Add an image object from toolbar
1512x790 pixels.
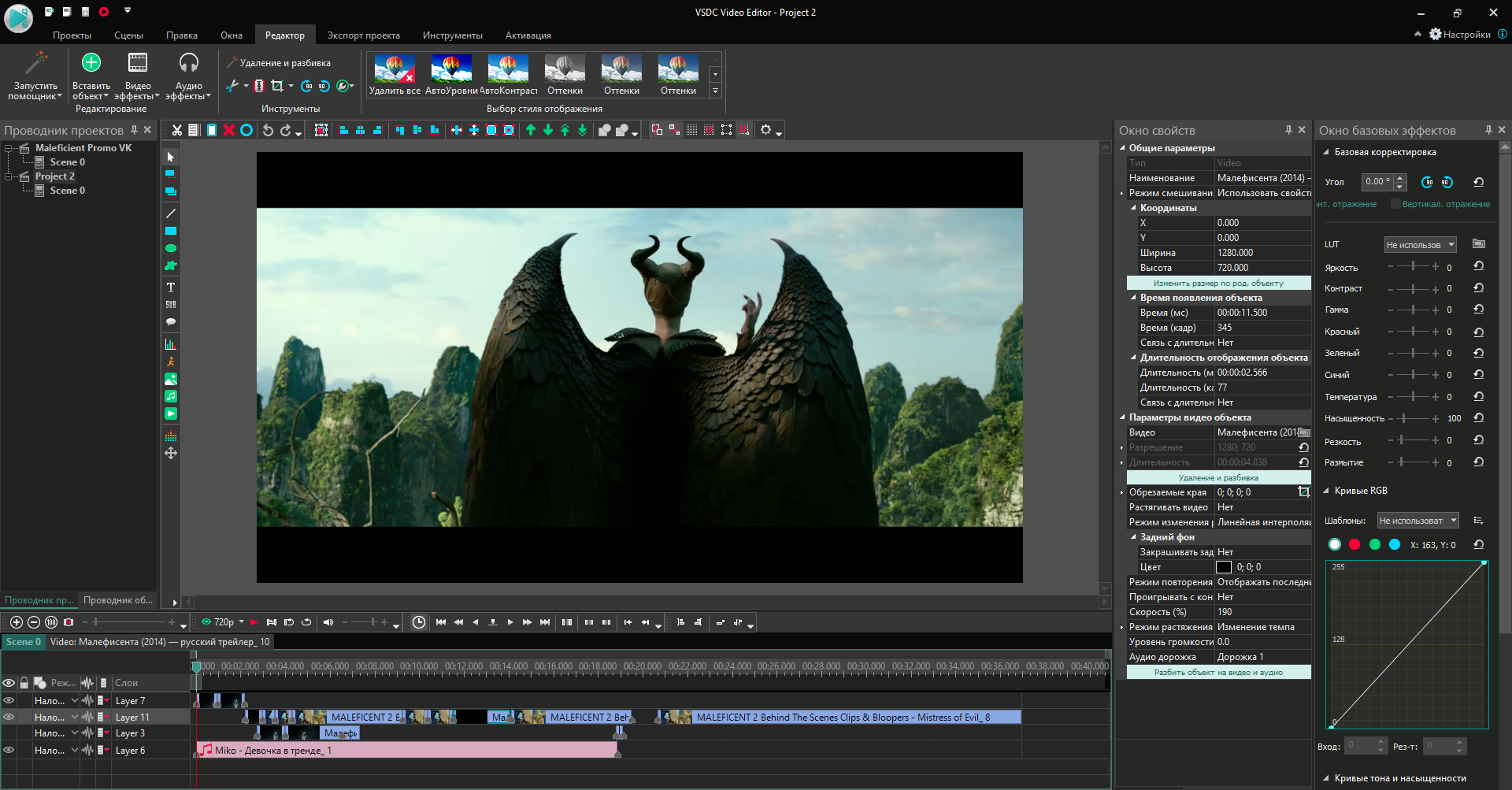(170, 379)
